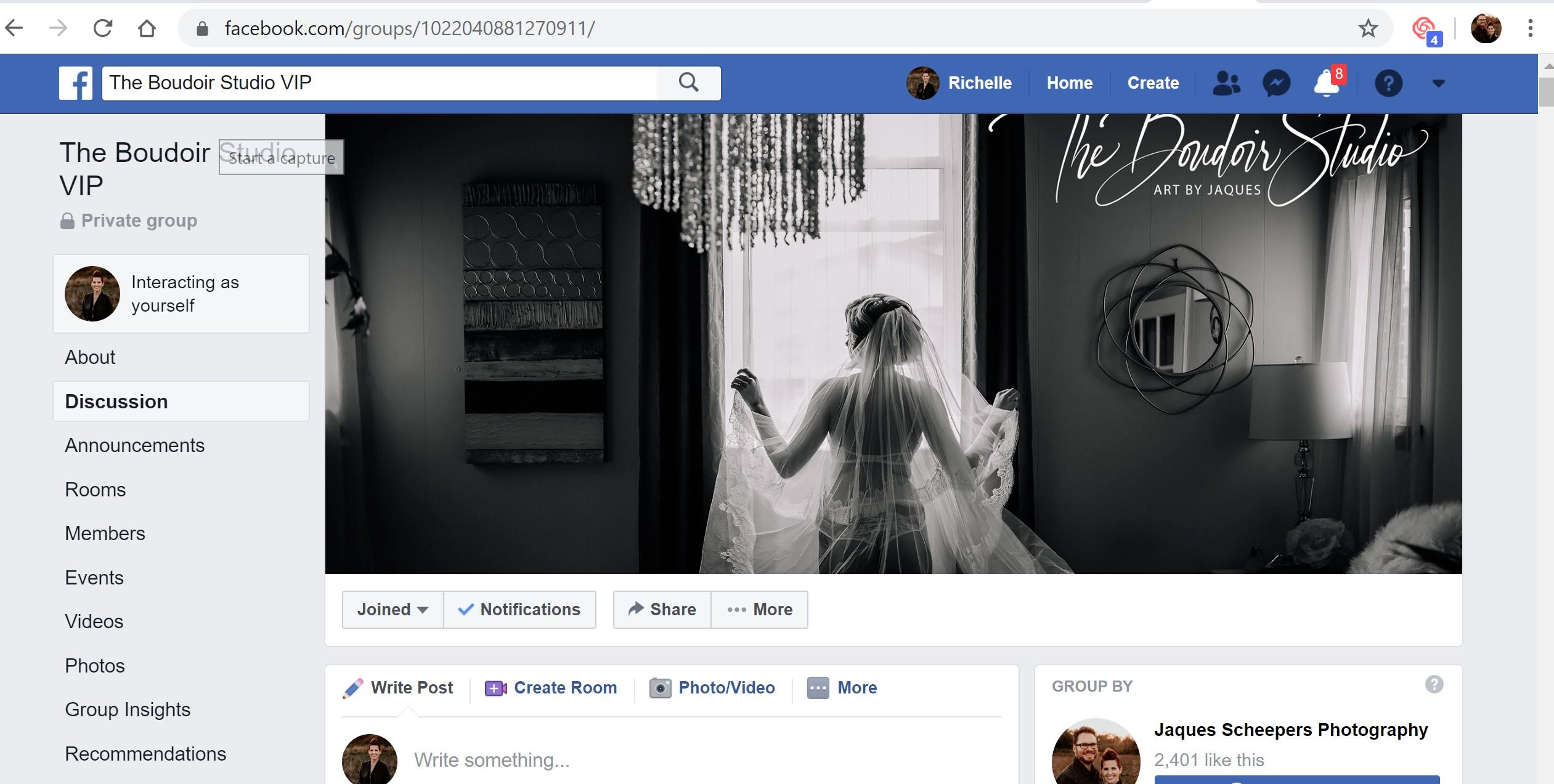Screen dimensions: 1554x784
Task: Open Facebook Messenger icon
Action: click(1276, 83)
